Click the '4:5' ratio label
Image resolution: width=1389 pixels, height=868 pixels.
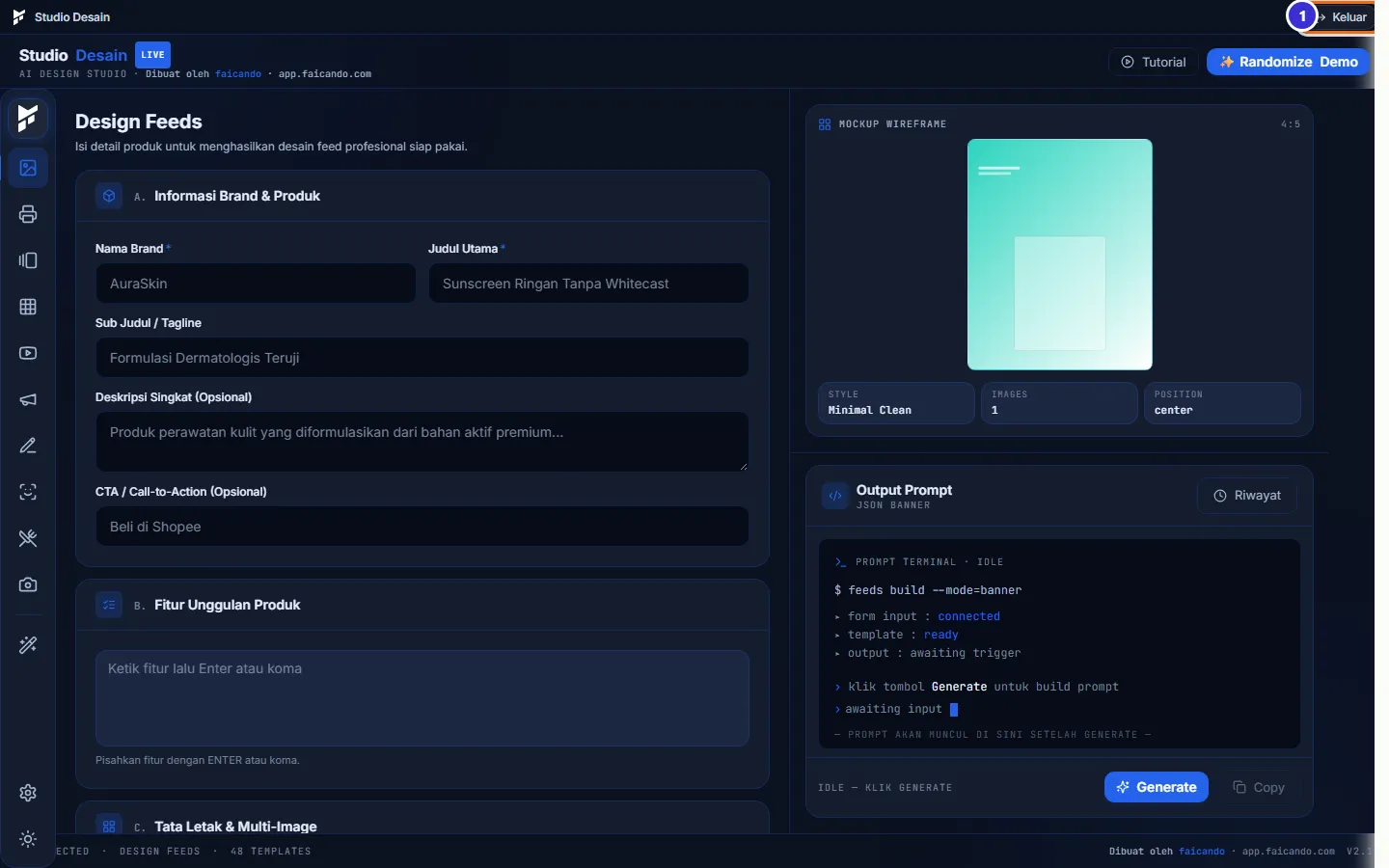[x=1291, y=124]
